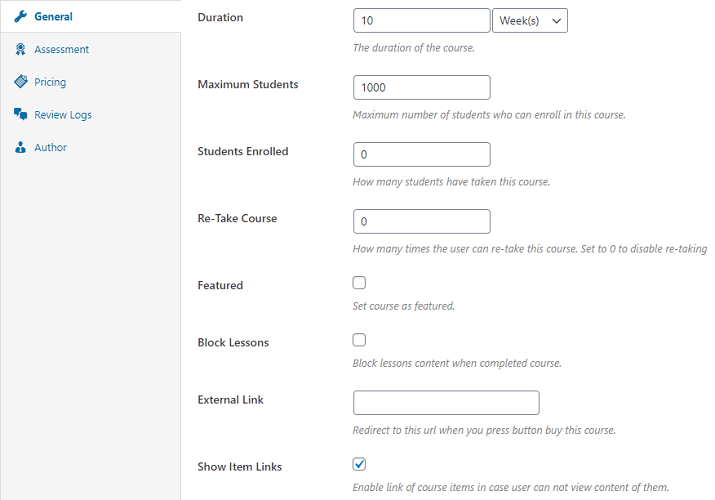Screen dimensions: 715x500
Task: Click the Author person icon
Action: (x=20, y=147)
